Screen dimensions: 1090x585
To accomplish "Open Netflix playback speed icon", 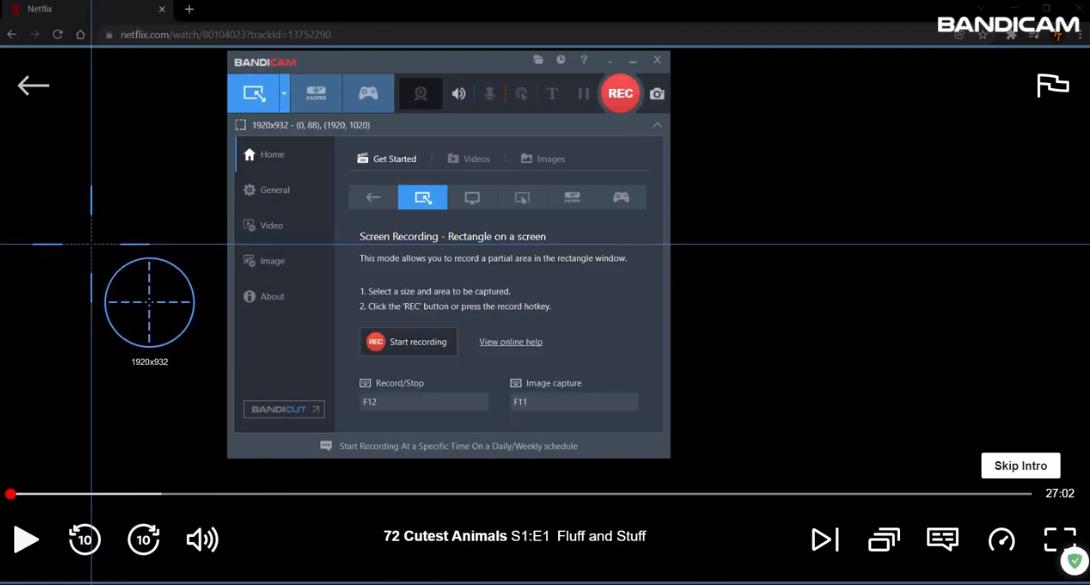I will (1002, 539).
